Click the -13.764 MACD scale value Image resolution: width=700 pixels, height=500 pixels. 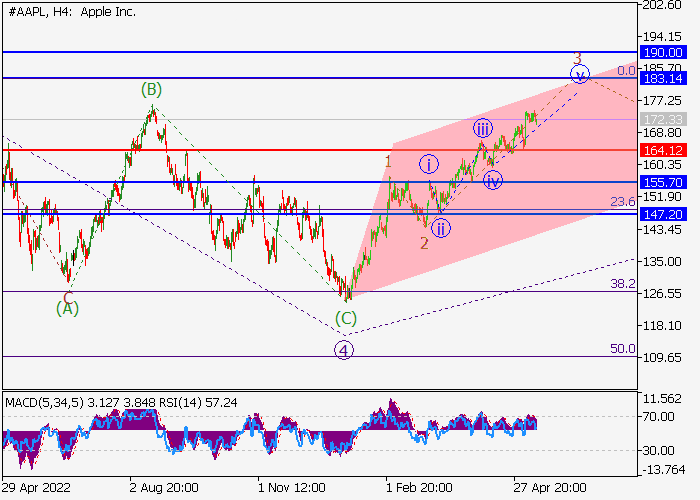(x=663, y=470)
